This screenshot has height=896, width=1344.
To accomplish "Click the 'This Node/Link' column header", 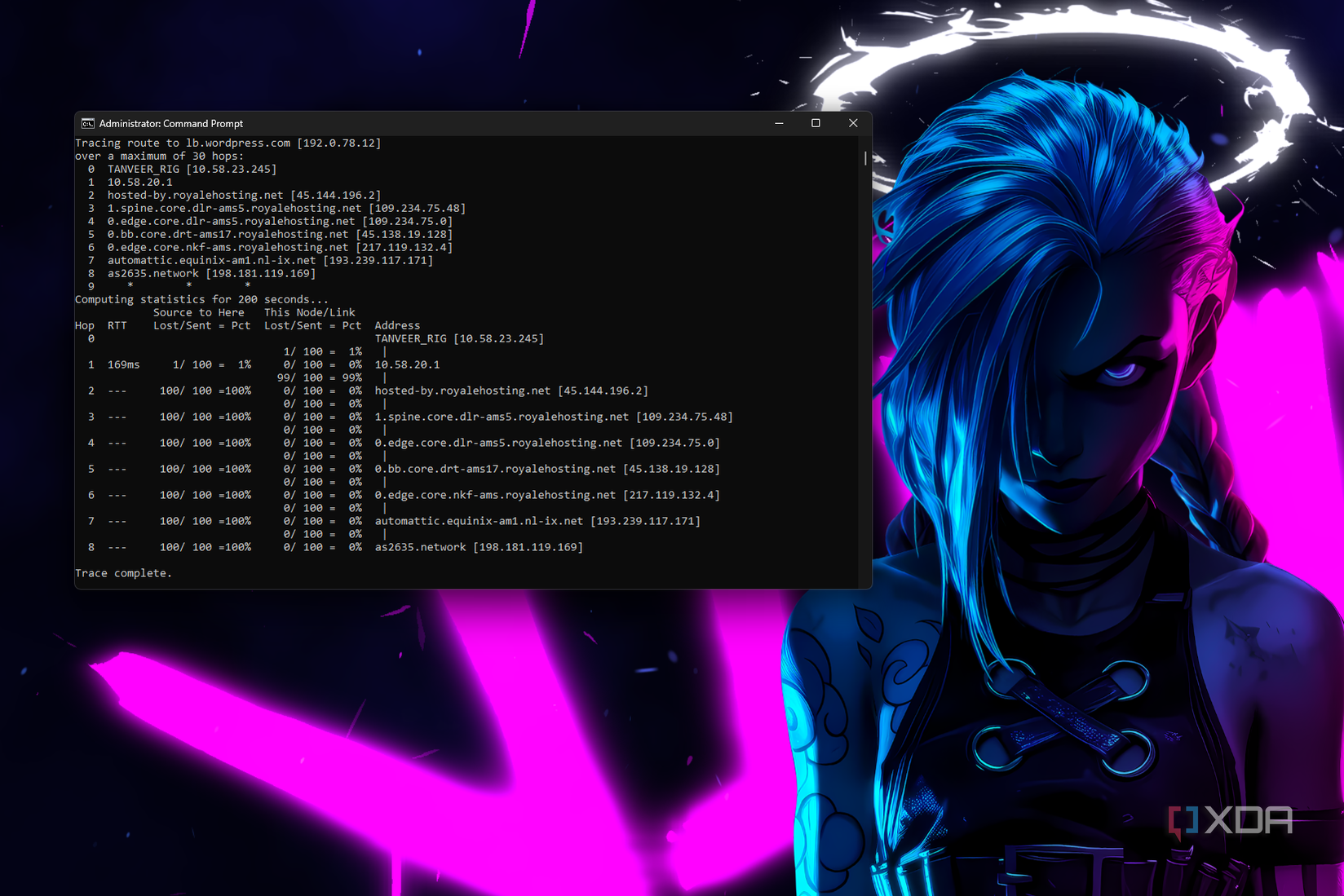I will tap(310, 313).
